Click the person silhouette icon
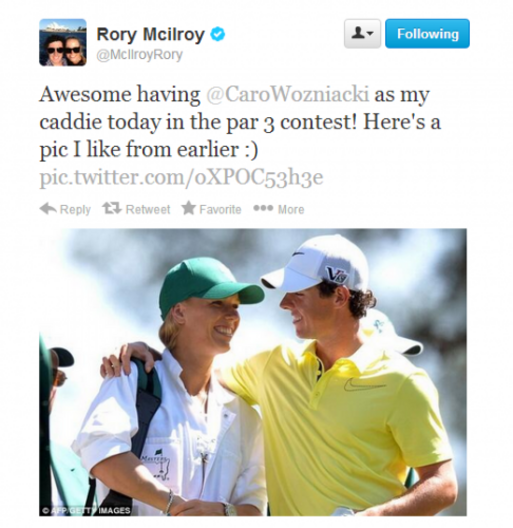Image resolution: width=513 pixels, height=528 pixels. 357,33
